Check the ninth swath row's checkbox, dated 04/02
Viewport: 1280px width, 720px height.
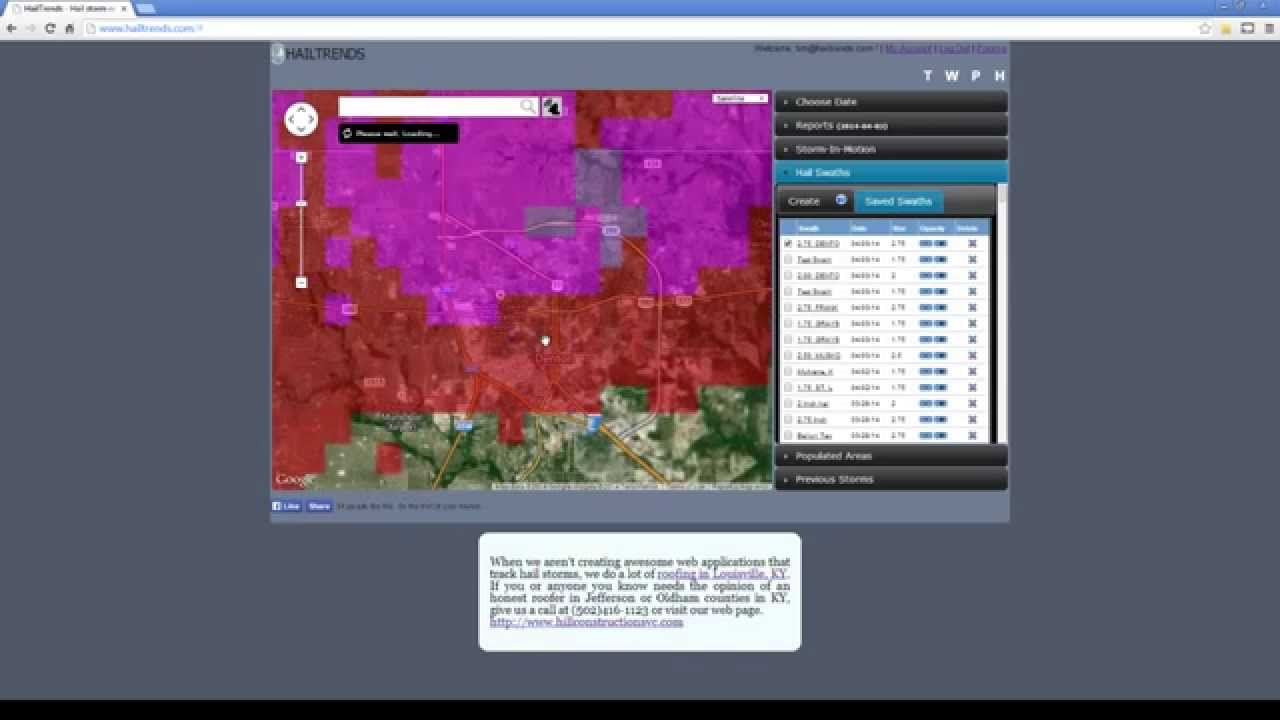click(x=788, y=372)
